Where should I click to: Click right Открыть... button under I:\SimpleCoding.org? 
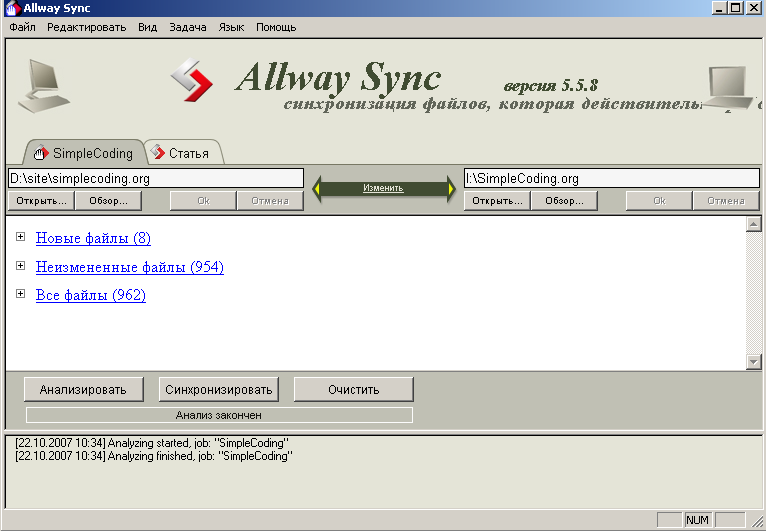[x=497, y=201]
